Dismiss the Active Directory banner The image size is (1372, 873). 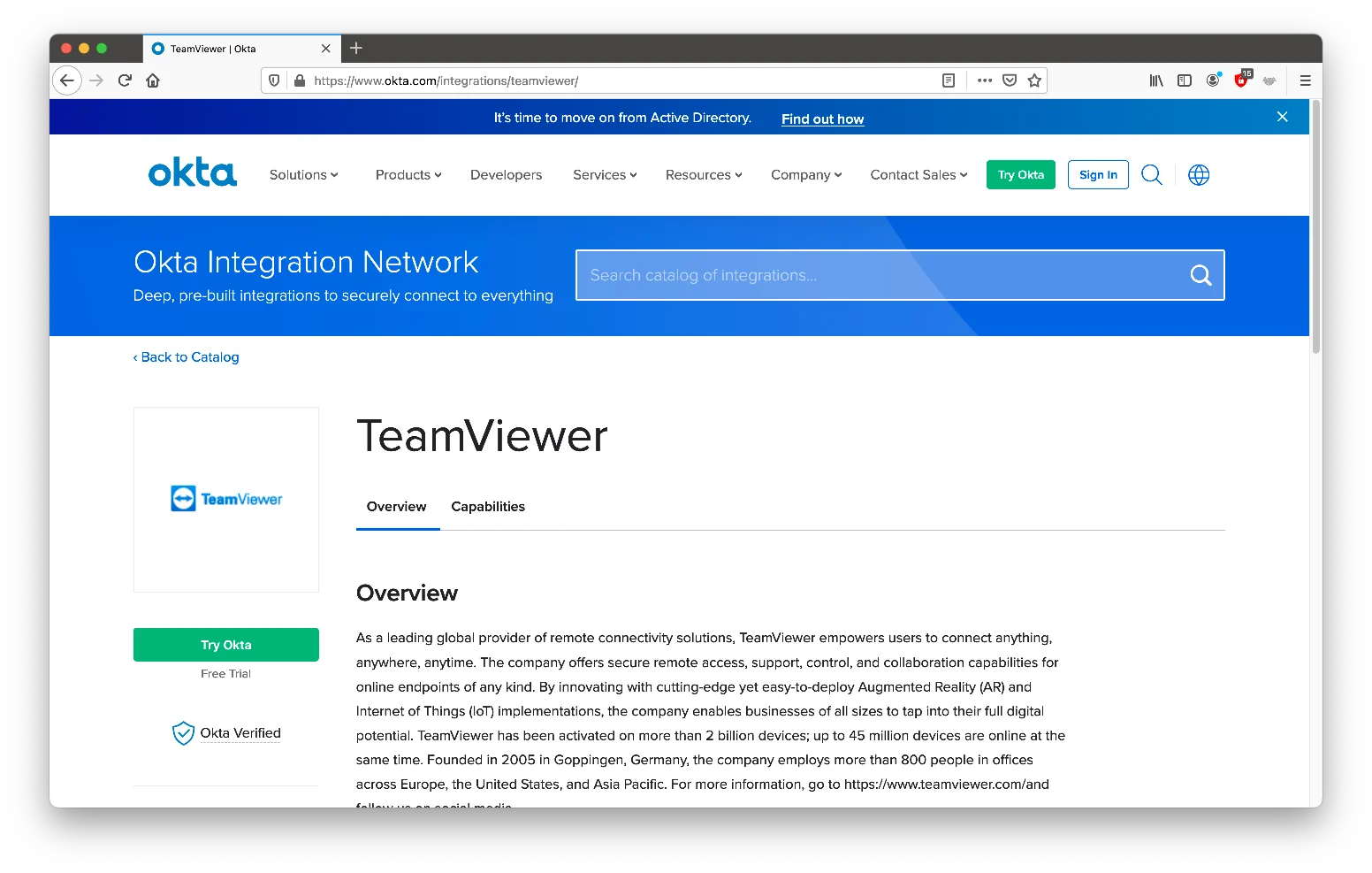click(x=1282, y=117)
